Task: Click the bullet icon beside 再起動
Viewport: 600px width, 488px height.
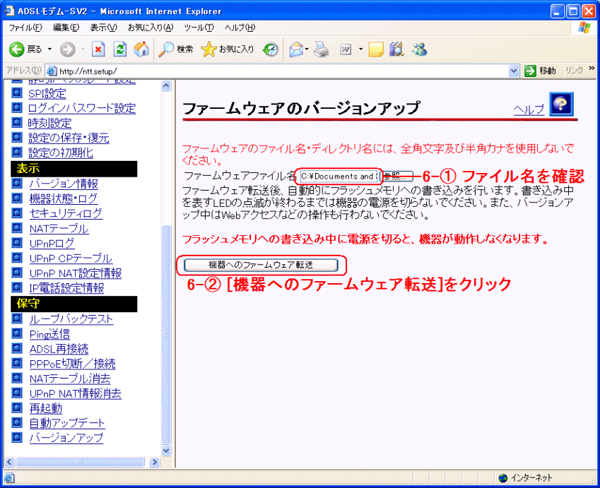Action: pyautogui.click(x=16, y=408)
